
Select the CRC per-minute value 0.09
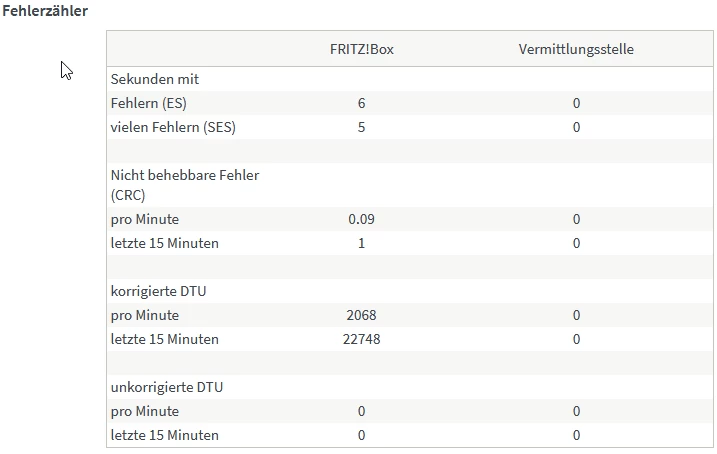[361, 219]
